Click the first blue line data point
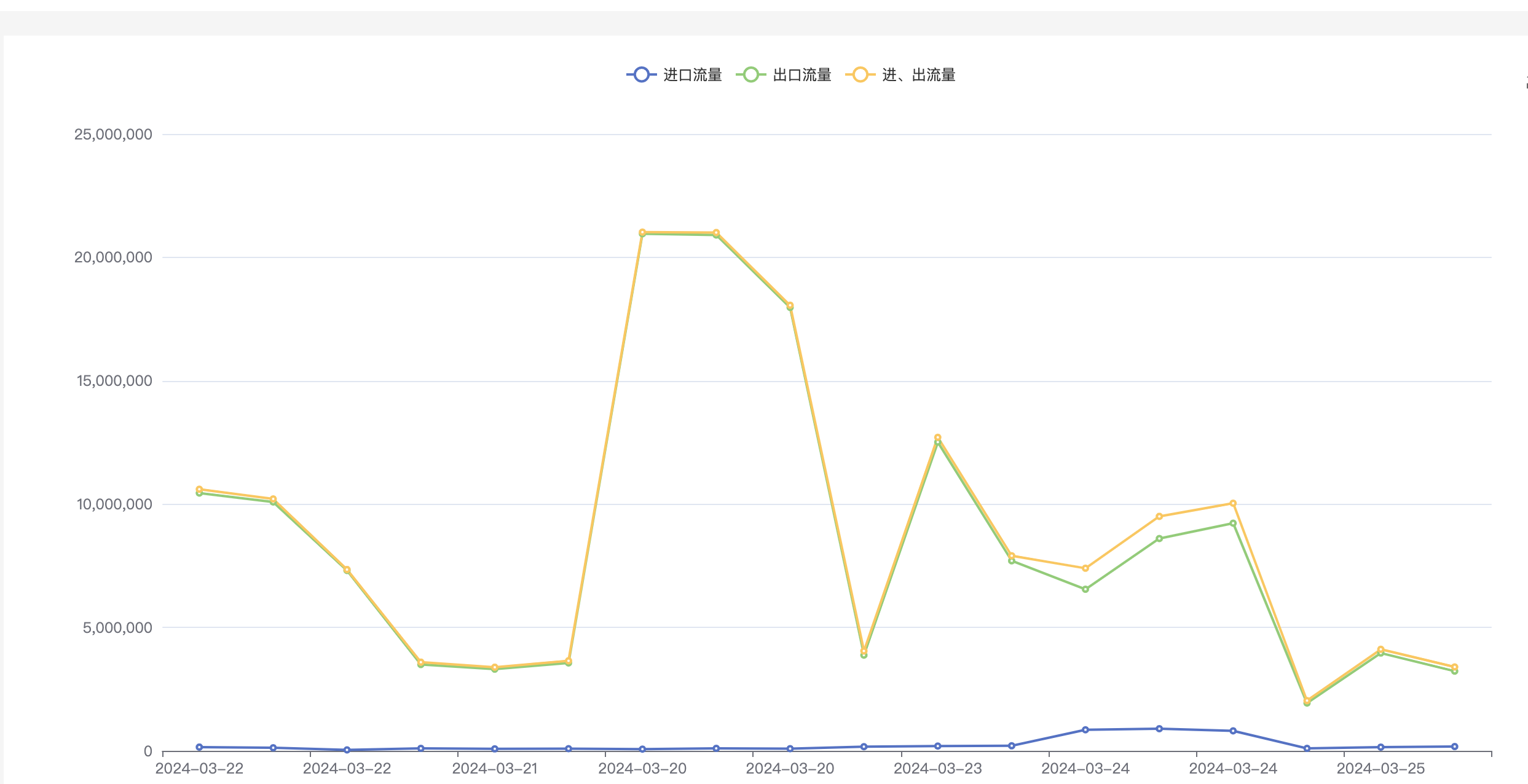The width and height of the screenshot is (1528, 784). pyautogui.click(x=199, y=747)
